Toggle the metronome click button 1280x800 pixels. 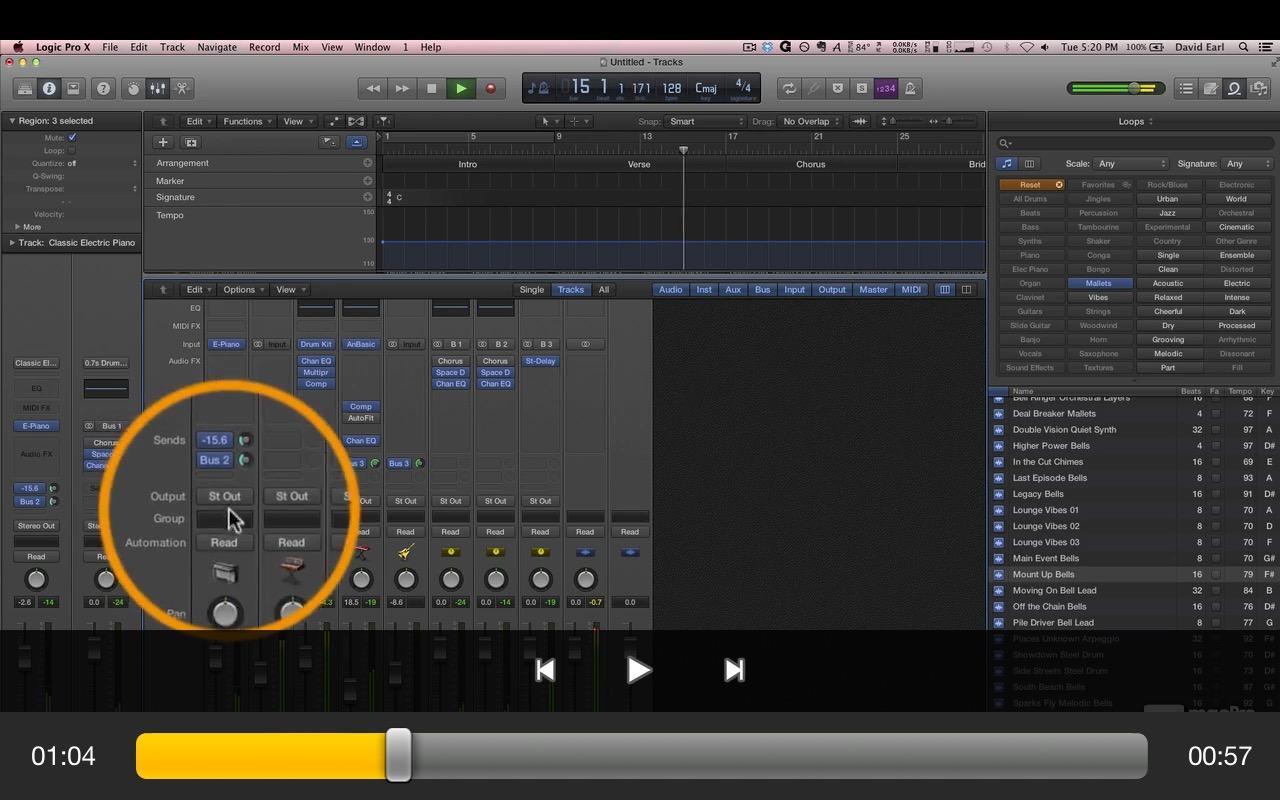910,88
